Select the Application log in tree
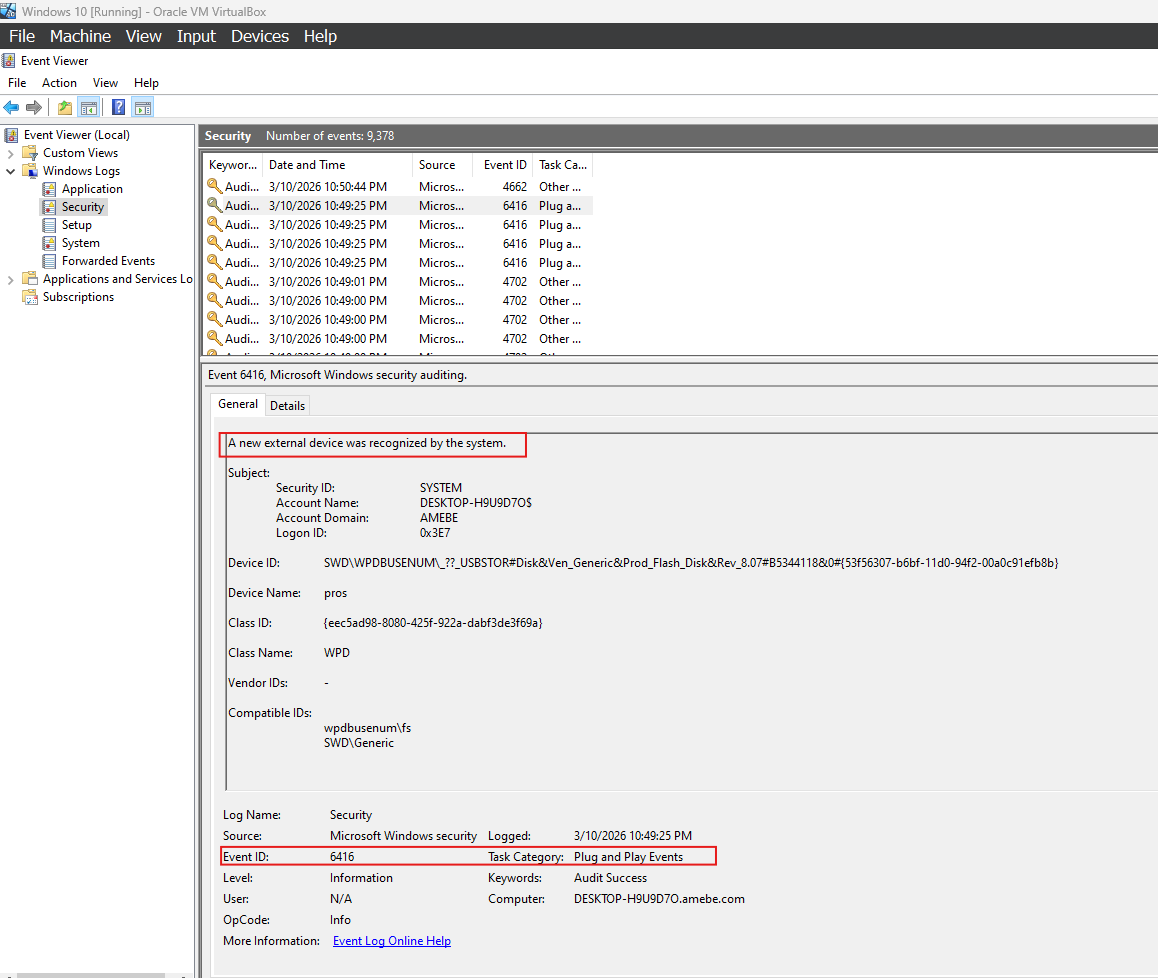Image resolution: width=1158 pixels, height=978 pixels. coord(92,189)
